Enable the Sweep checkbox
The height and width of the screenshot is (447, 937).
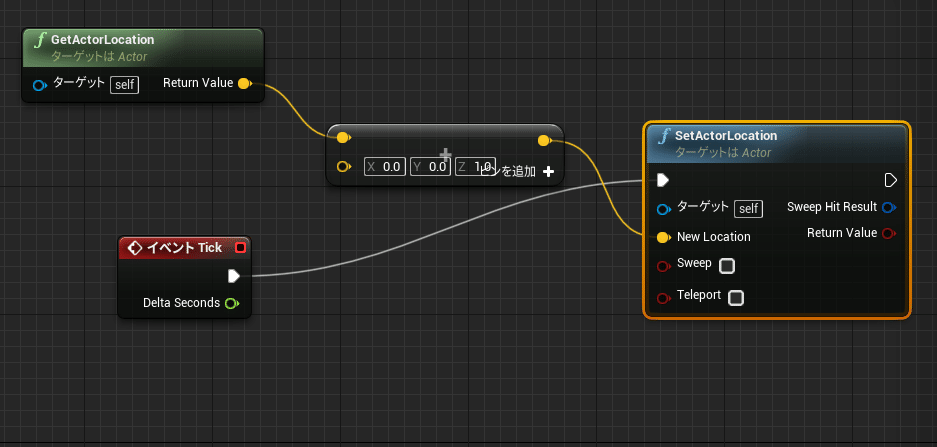(x=727, y=266)
